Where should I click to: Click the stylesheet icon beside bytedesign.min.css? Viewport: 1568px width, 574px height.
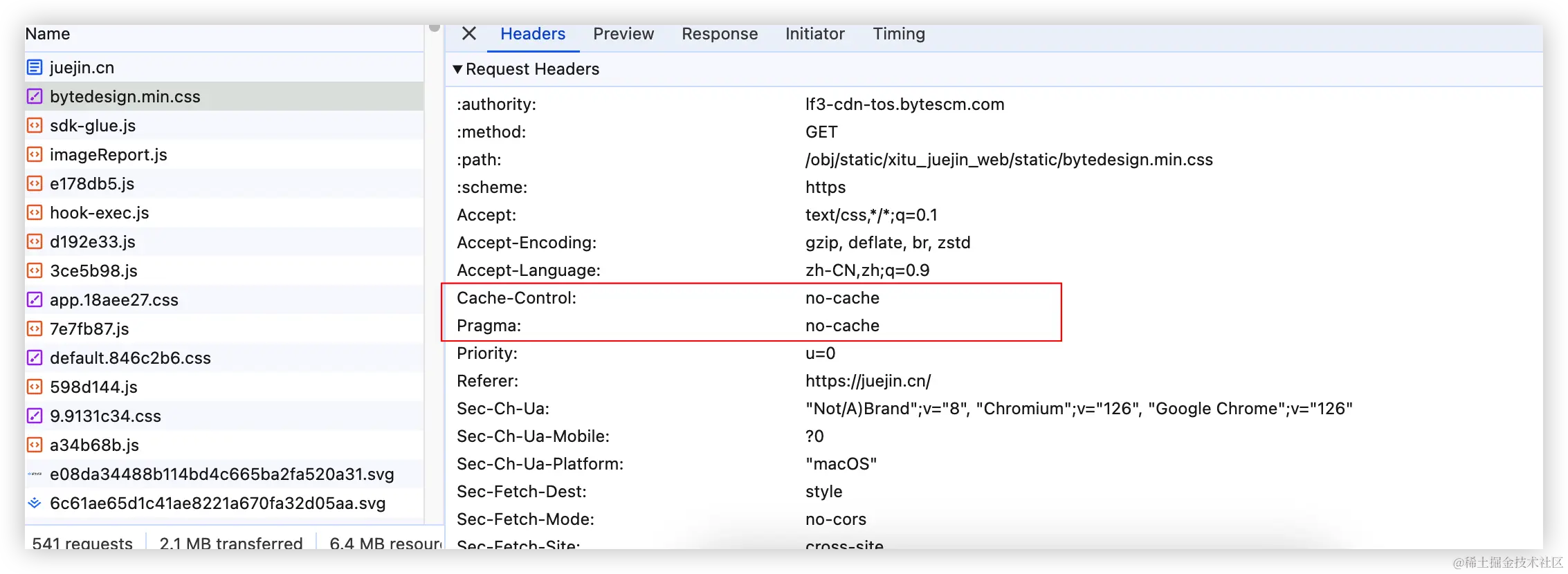click(x=35, y=96)
